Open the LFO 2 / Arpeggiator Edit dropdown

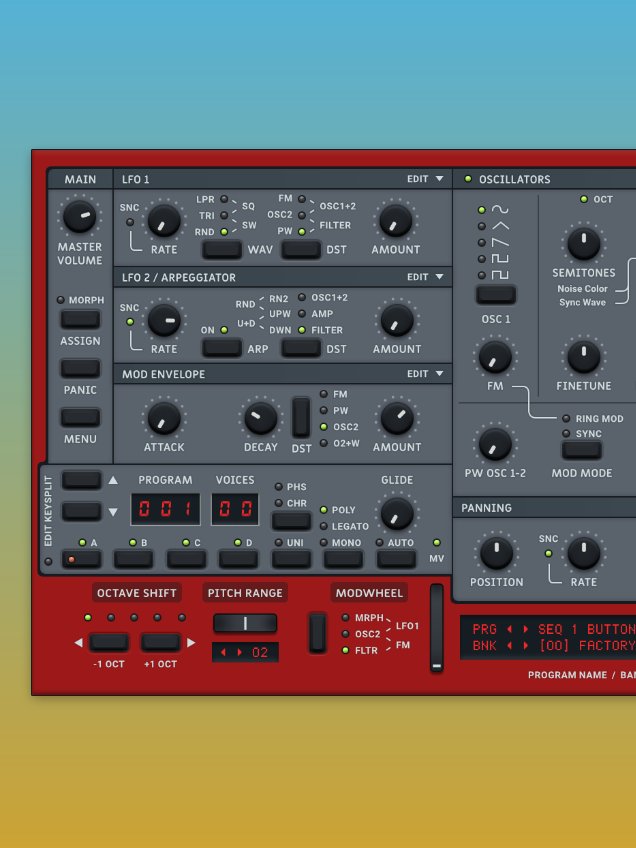coord(425,277)
